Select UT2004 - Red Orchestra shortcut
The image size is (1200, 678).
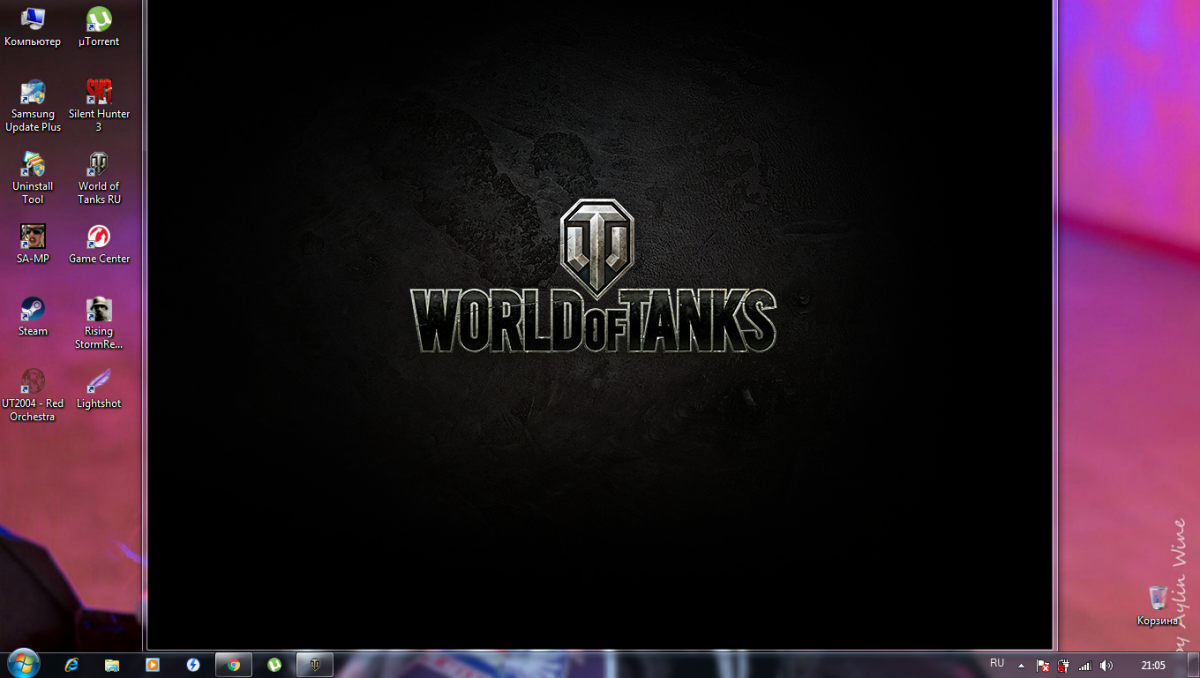[32, 395]
